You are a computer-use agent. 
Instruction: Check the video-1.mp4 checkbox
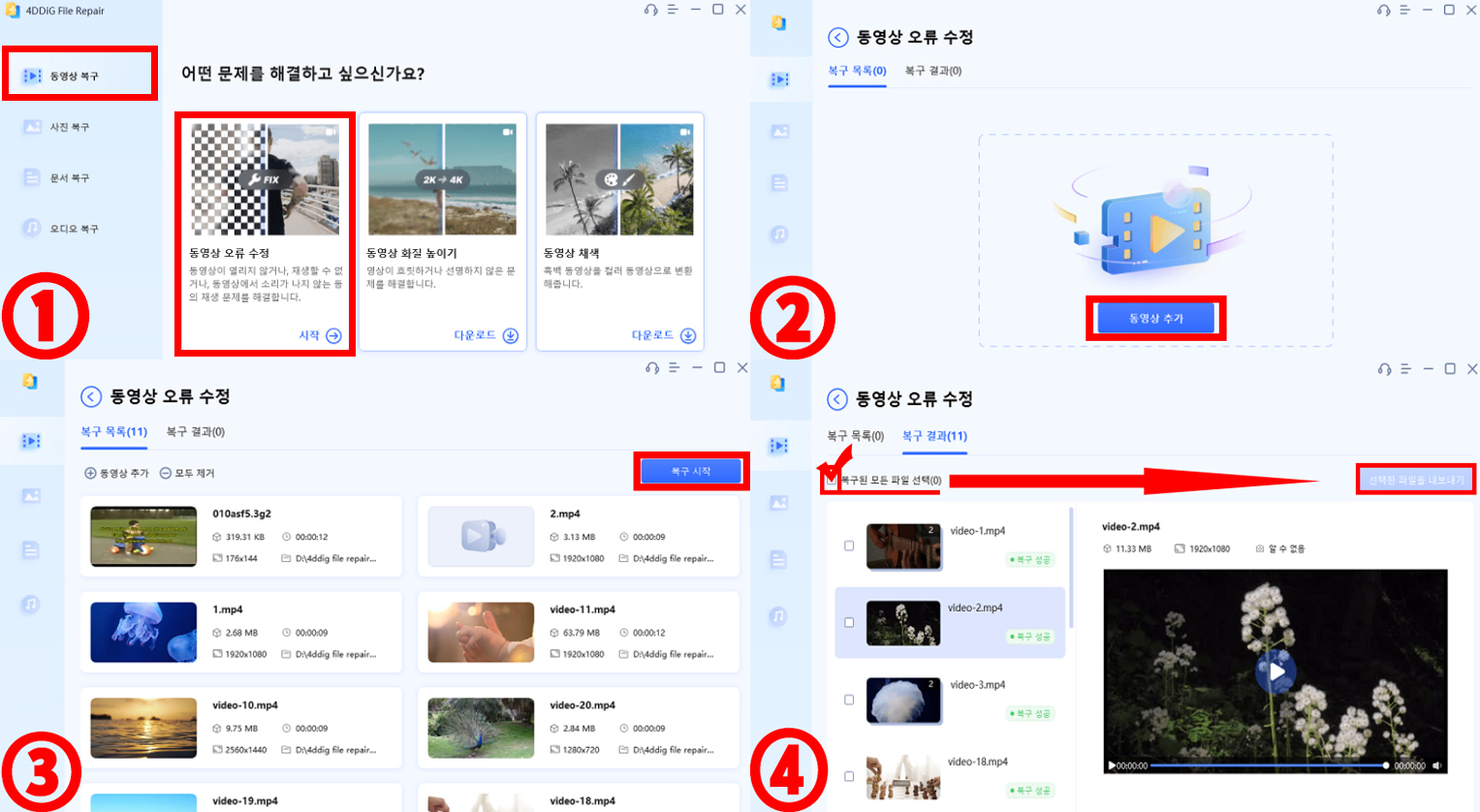coord(849,546)
